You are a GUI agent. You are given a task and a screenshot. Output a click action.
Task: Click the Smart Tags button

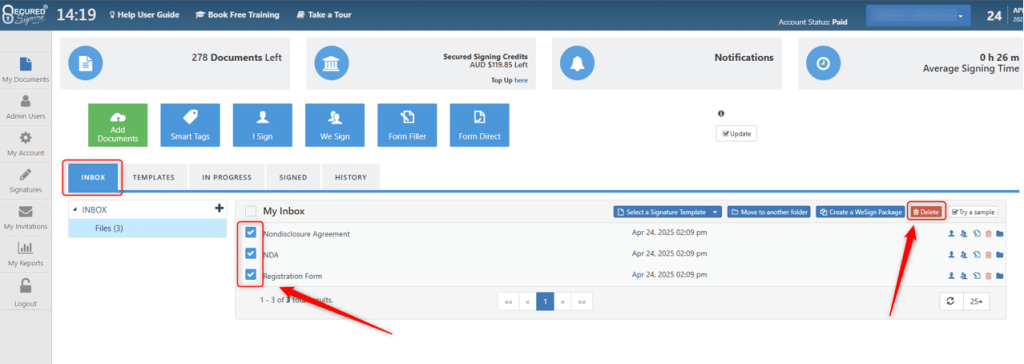coord(190,125)
